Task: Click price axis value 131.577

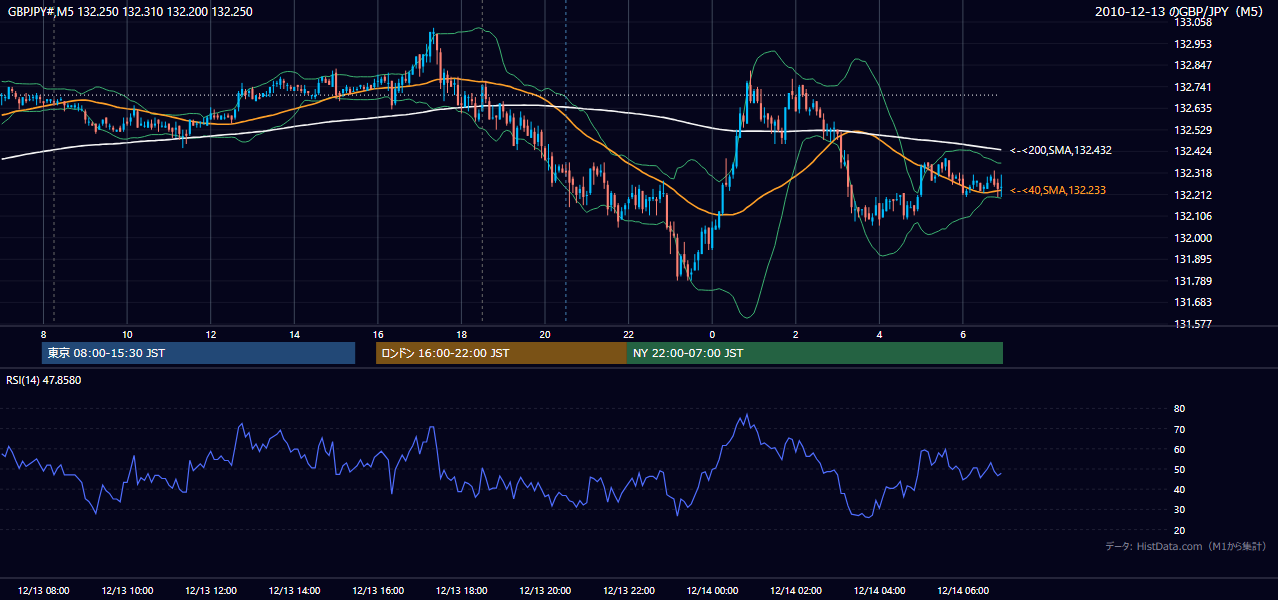Action: 1193,324
